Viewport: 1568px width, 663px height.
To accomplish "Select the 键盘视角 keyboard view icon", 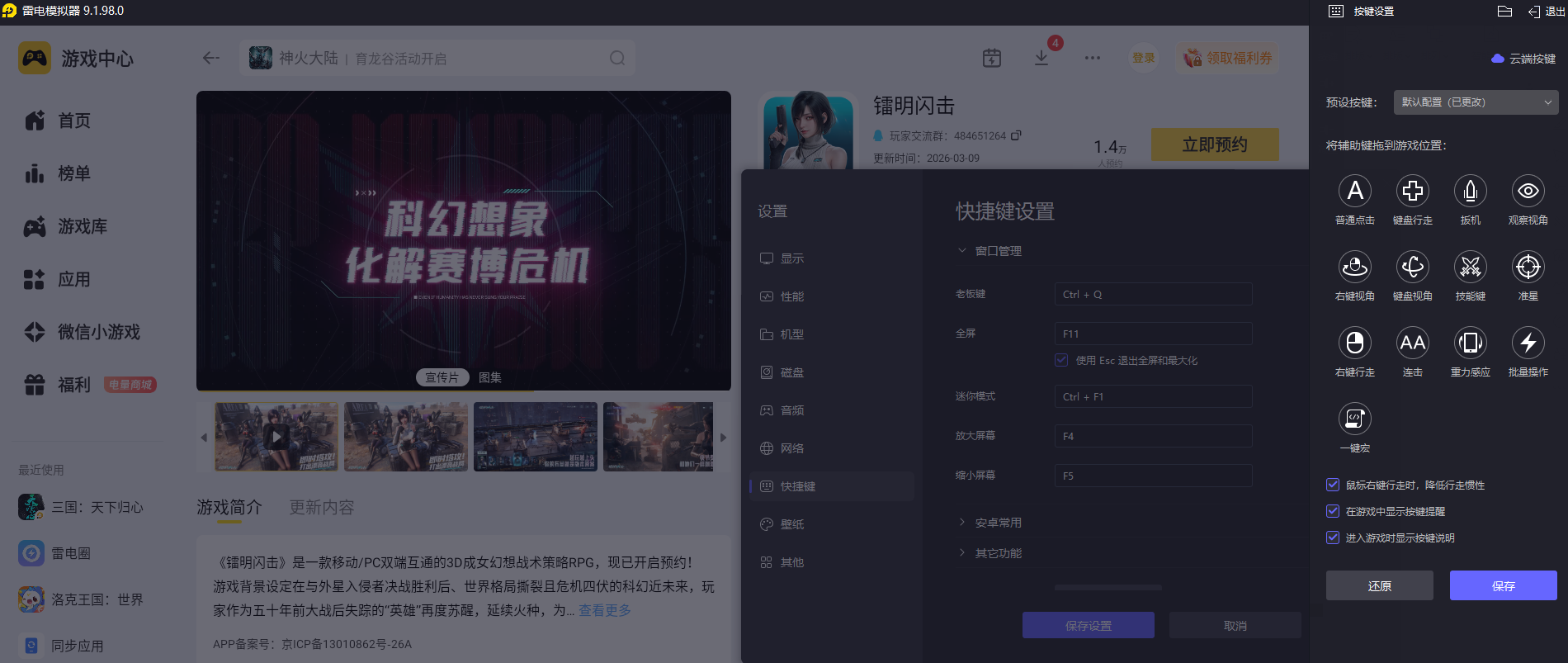I will click(x=1412, y=267).
